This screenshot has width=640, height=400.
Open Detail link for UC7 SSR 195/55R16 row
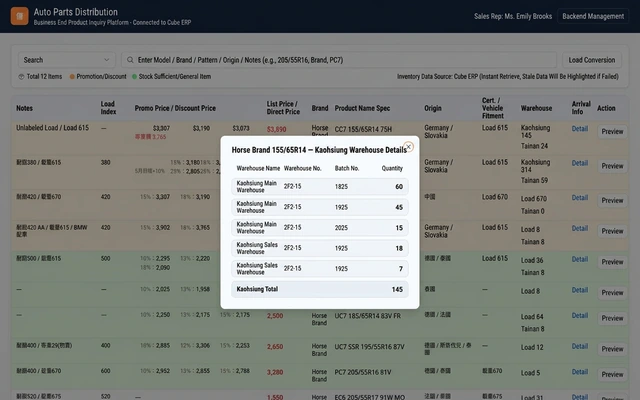point(580,346)
